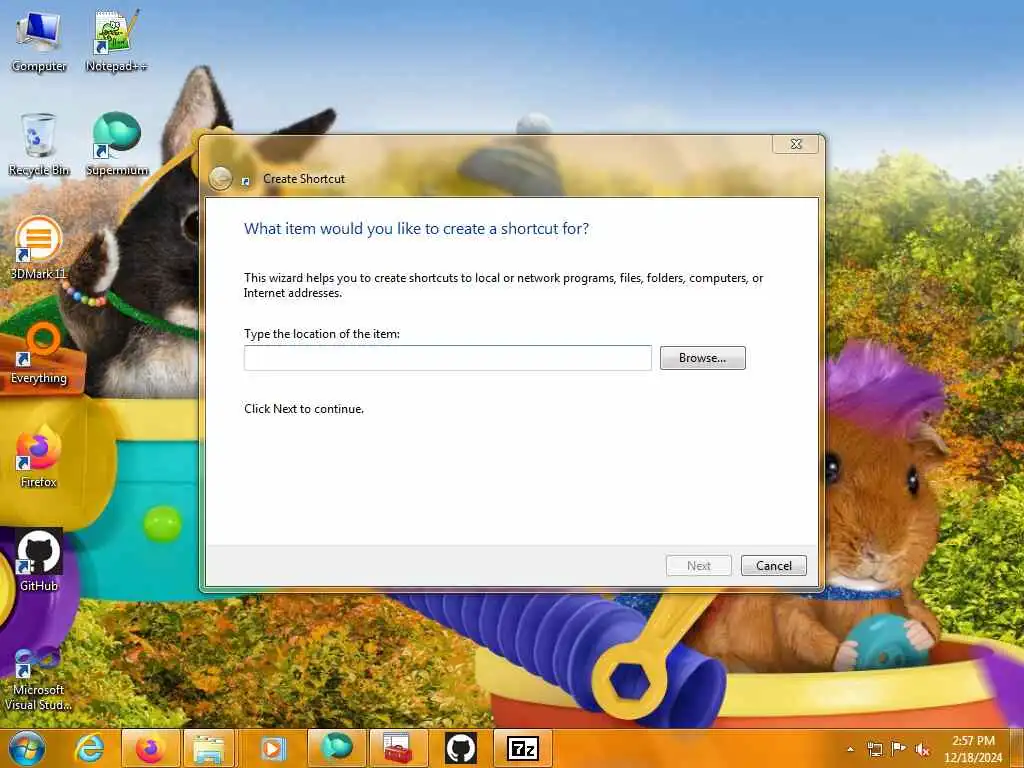Select the Everything search shortcut on desktop
The image size is (1024, 768).
pyautogui.click(x=39, y=353)
